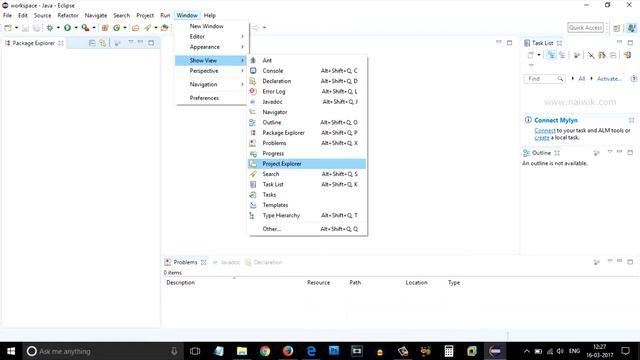This screenshot has width=640, height=360.
Task: Open the File menu
Action: click(8, 16)
